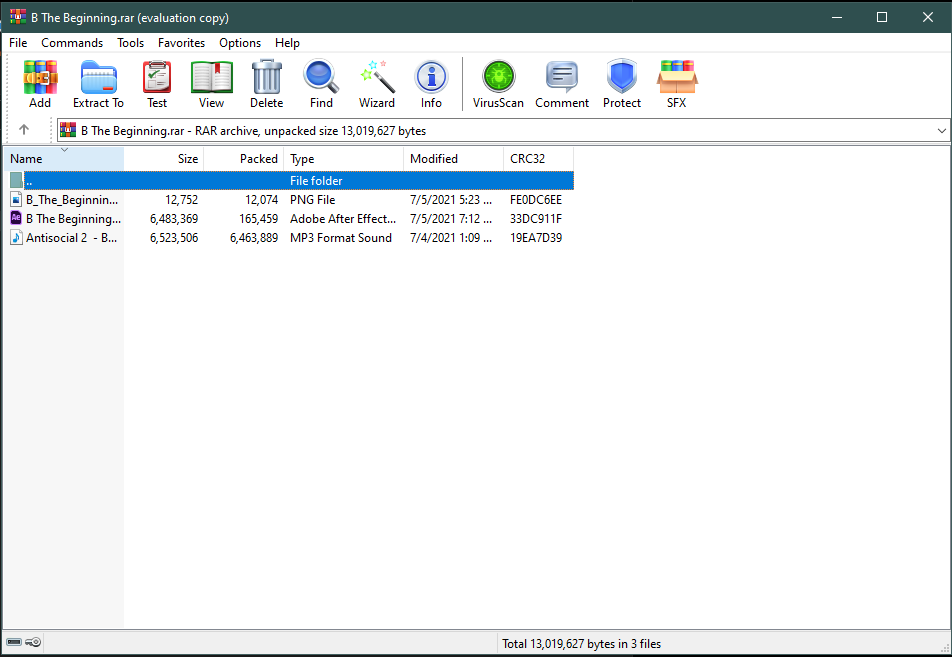This screenshot has width=952, height=657.
Task: Open the Comment tool
Action: [x=562, y=84]
